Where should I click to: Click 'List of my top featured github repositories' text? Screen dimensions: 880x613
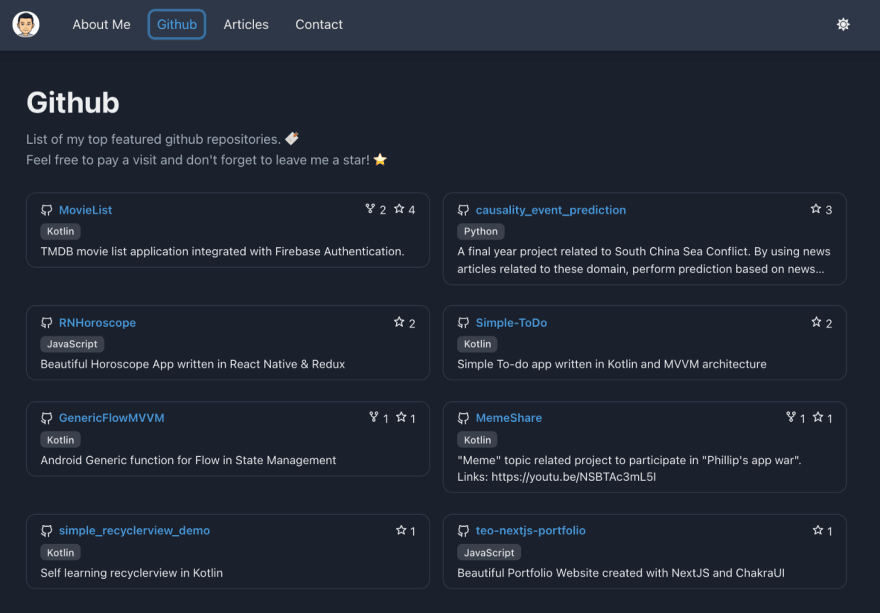(x=153, y=139)
